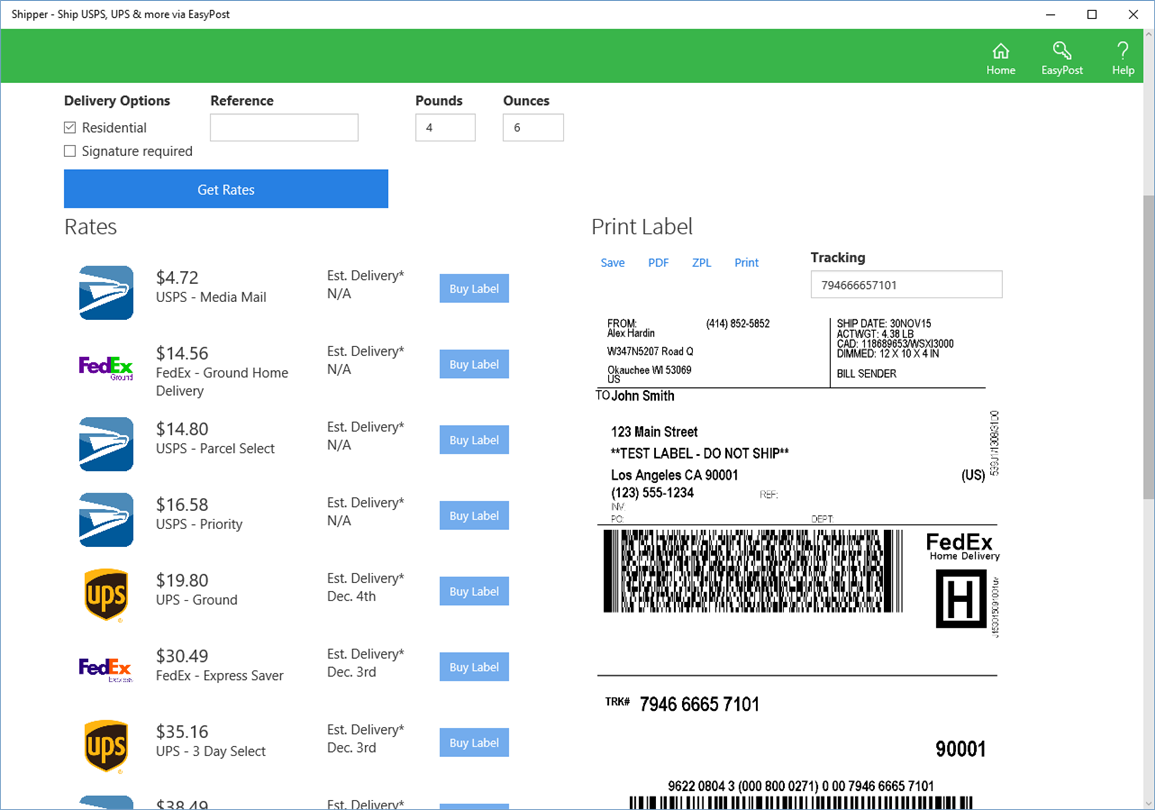The image size is (1155, 810).
Task: Click the Get Rates button
Action: point(226,189)
